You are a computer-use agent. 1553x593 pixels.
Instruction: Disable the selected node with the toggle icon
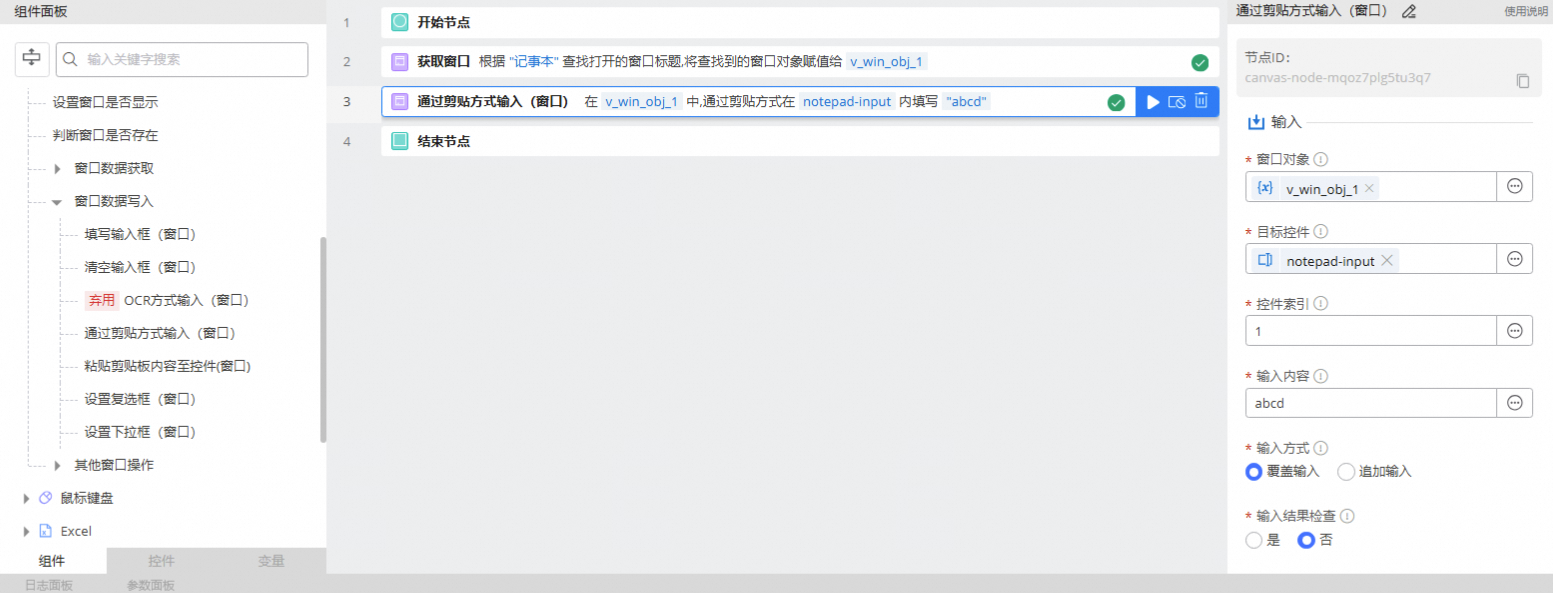click(x=1177, y=102)
